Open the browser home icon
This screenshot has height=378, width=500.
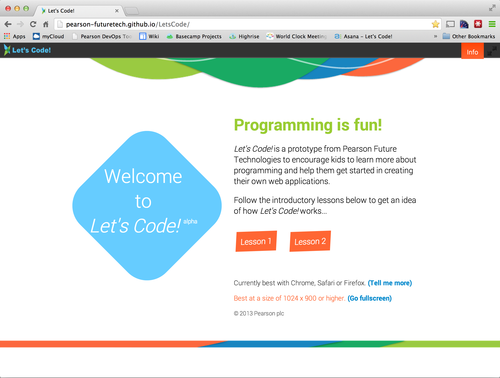46,24
